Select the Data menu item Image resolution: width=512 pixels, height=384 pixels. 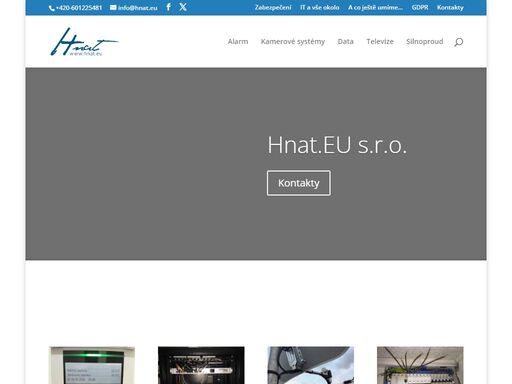click(x=345, y=41)
